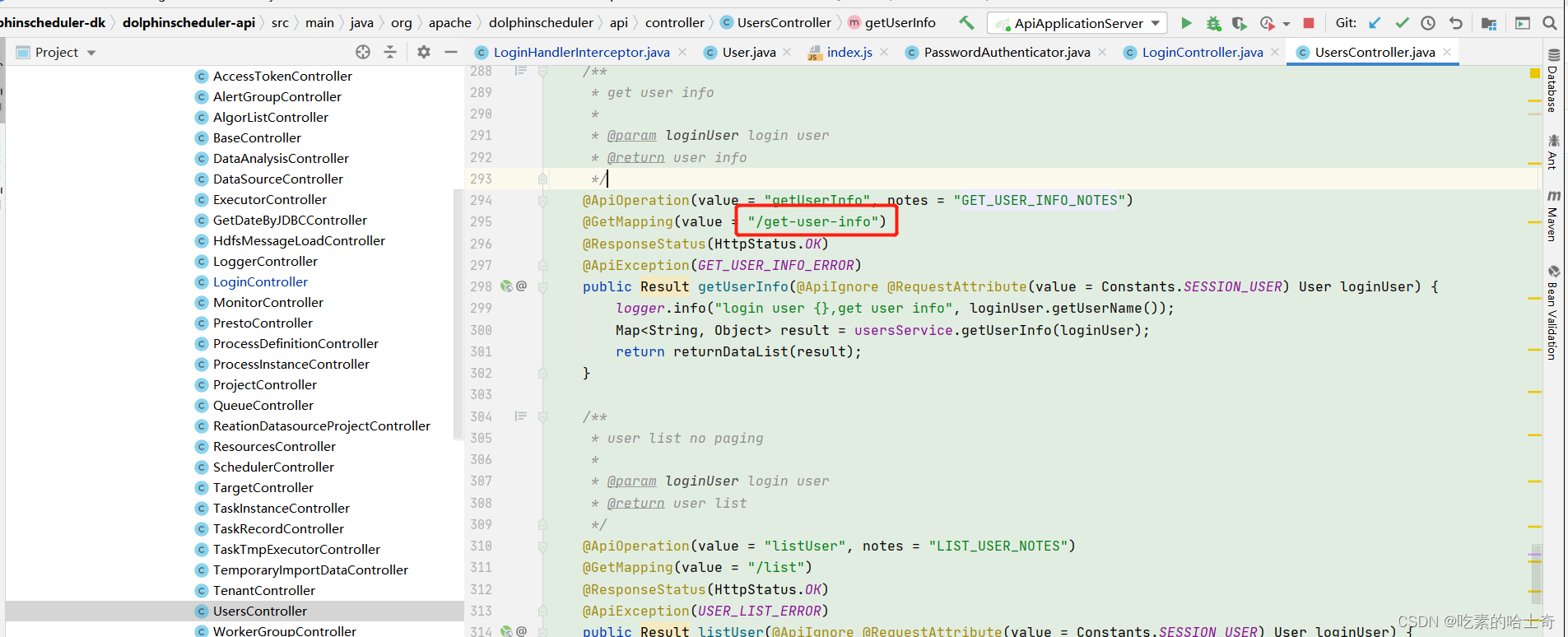Close the LoginHandlerInterceptor.java tab
Viewport: 1568px width, 637px height.
[682, 52]
